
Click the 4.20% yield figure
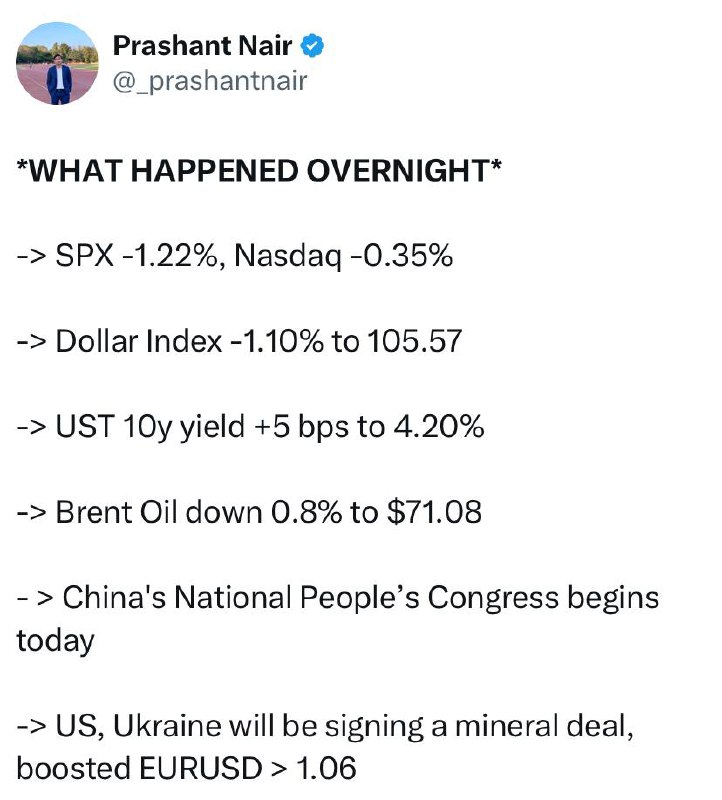pos(439,427)
